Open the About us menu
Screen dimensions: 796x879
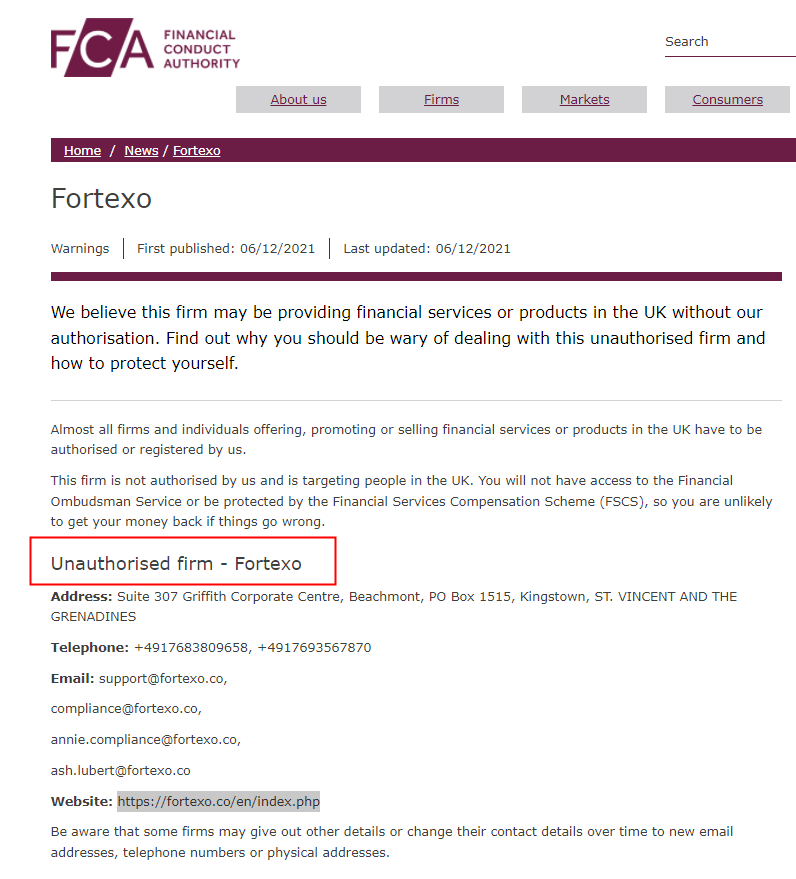tap(298, 100)
